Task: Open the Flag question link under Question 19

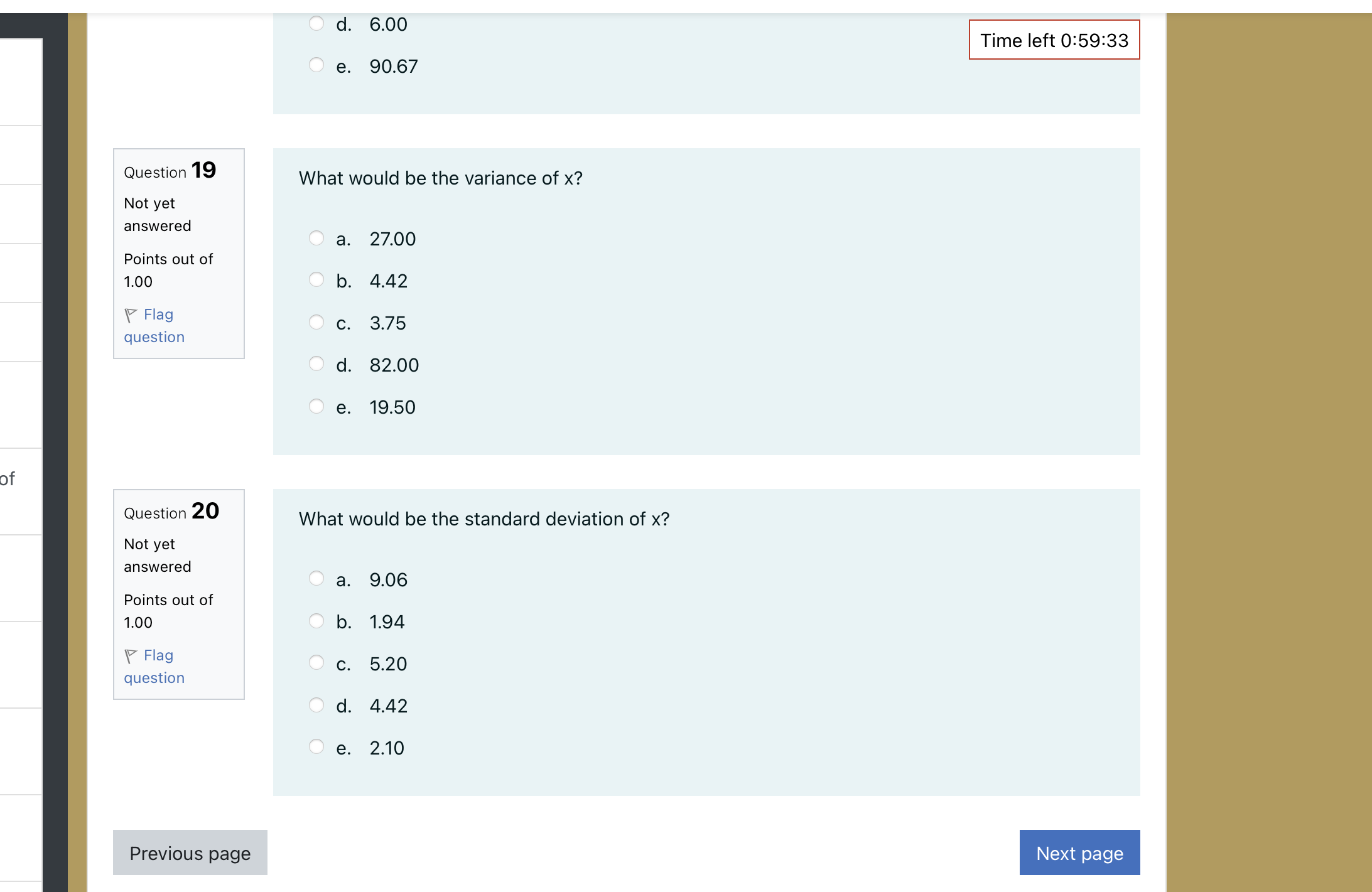Action: (x=154, y=325)
